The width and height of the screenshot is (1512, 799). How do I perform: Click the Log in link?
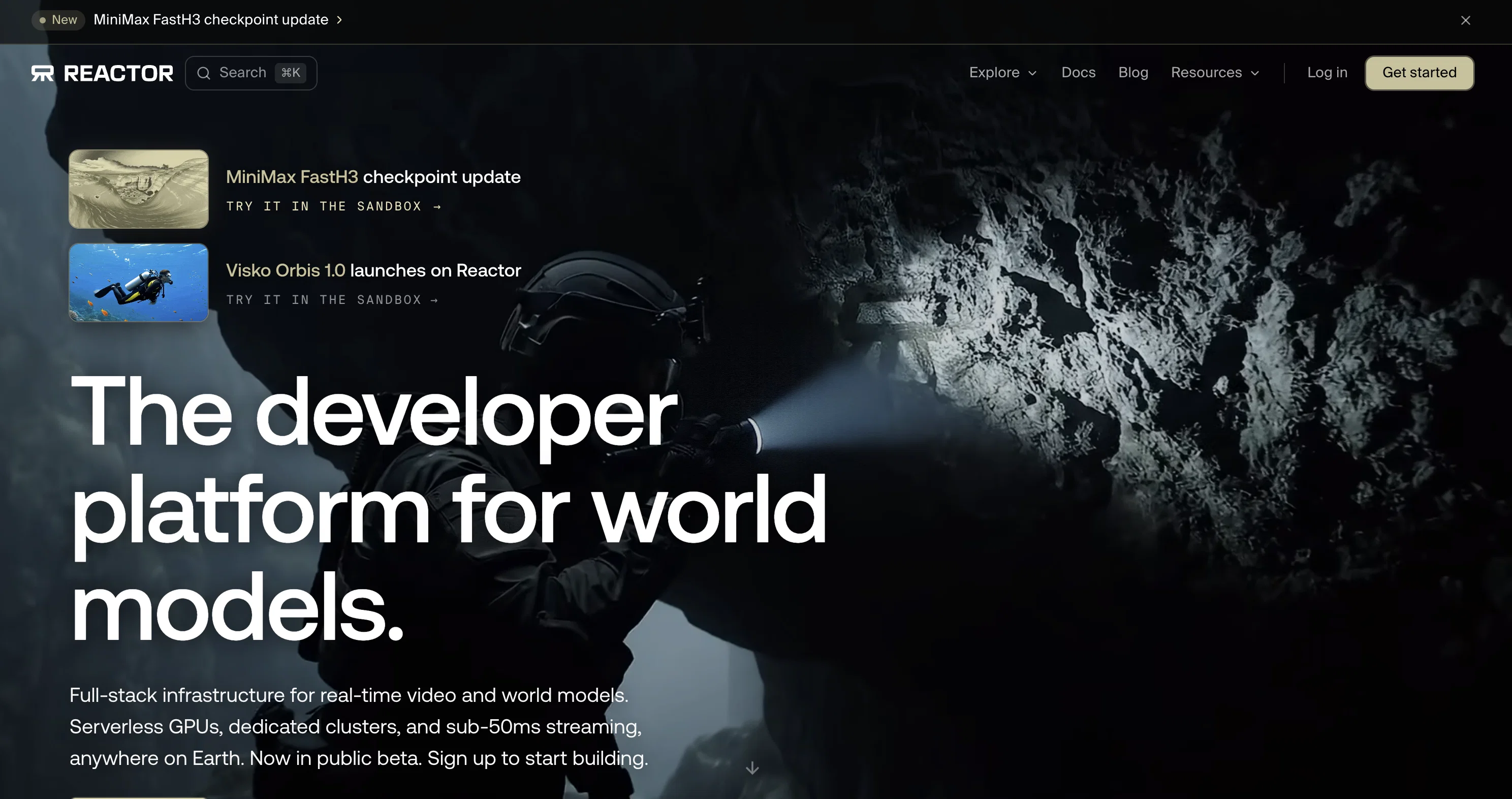1327,73
